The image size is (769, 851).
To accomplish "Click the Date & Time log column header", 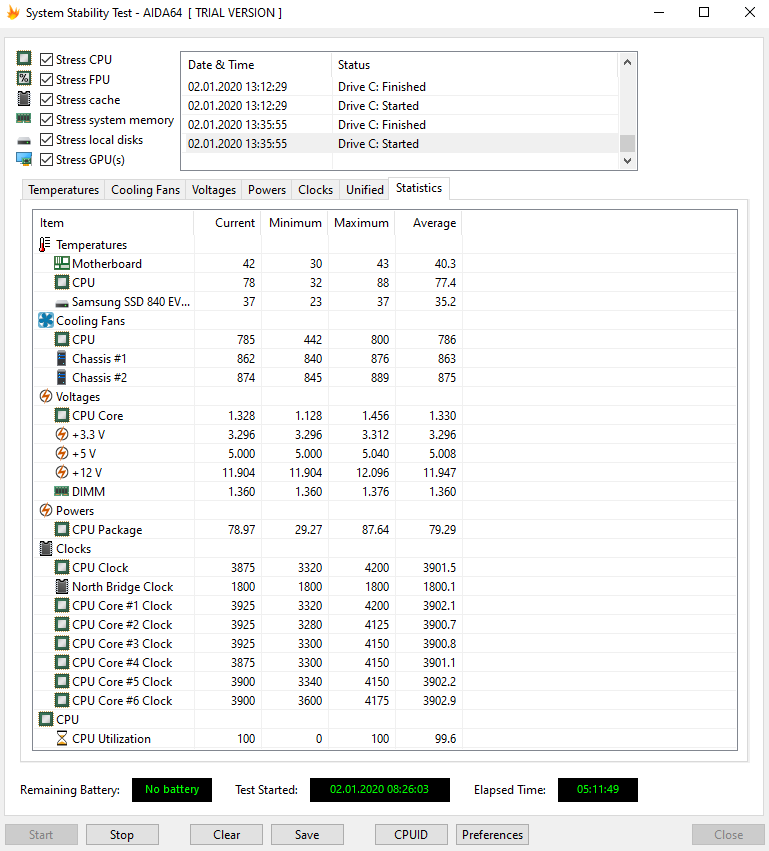I will [256, 65].
